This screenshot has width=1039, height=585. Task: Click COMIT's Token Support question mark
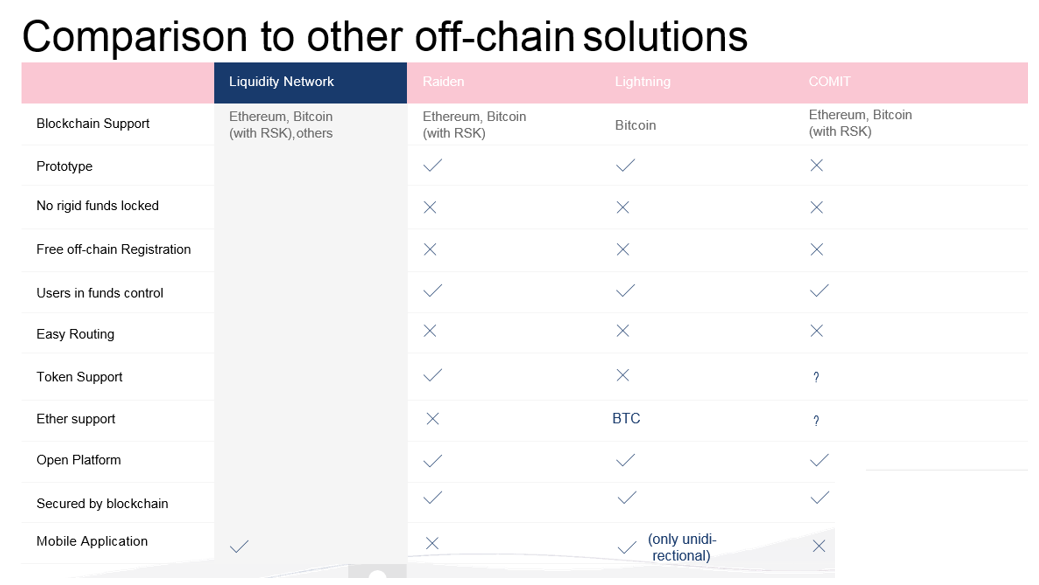[x=816, y=377]
